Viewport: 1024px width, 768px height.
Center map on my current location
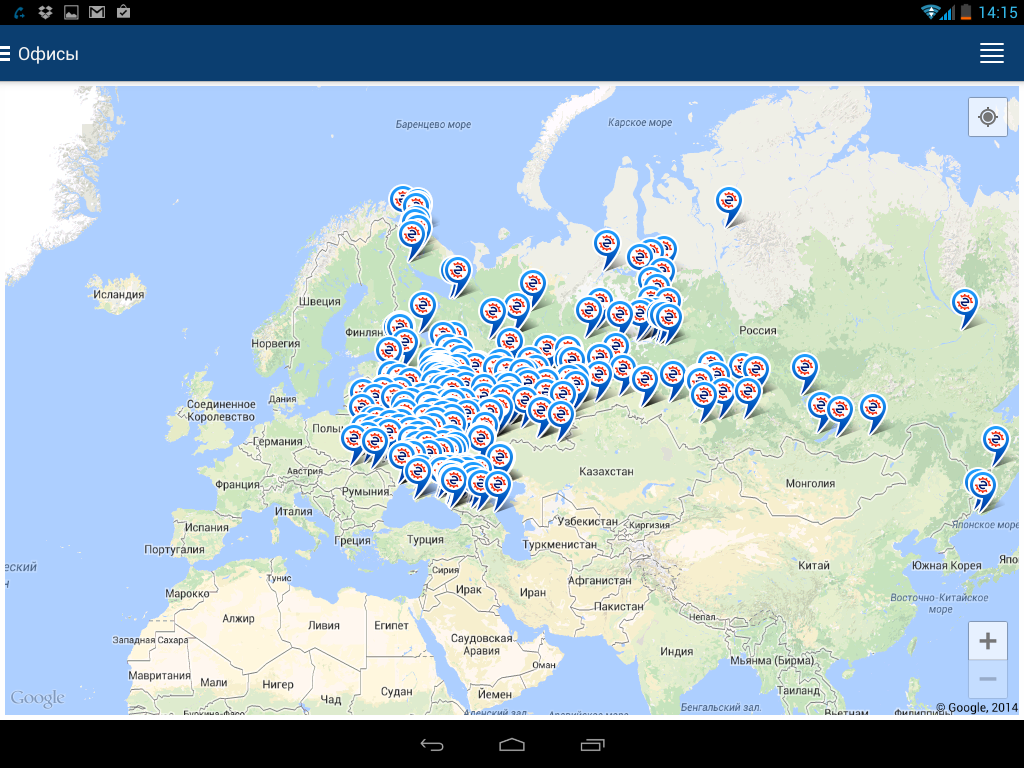coord(987,117)
